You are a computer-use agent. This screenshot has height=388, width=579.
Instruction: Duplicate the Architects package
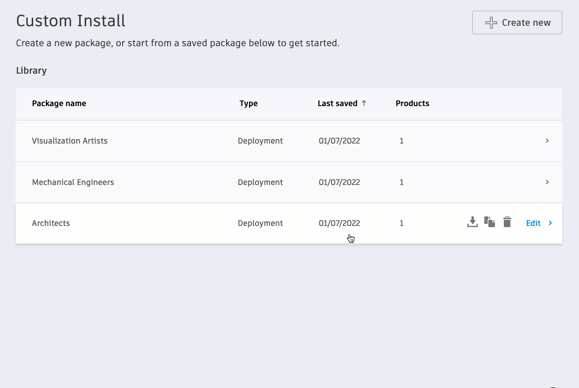tap(490, 222)
